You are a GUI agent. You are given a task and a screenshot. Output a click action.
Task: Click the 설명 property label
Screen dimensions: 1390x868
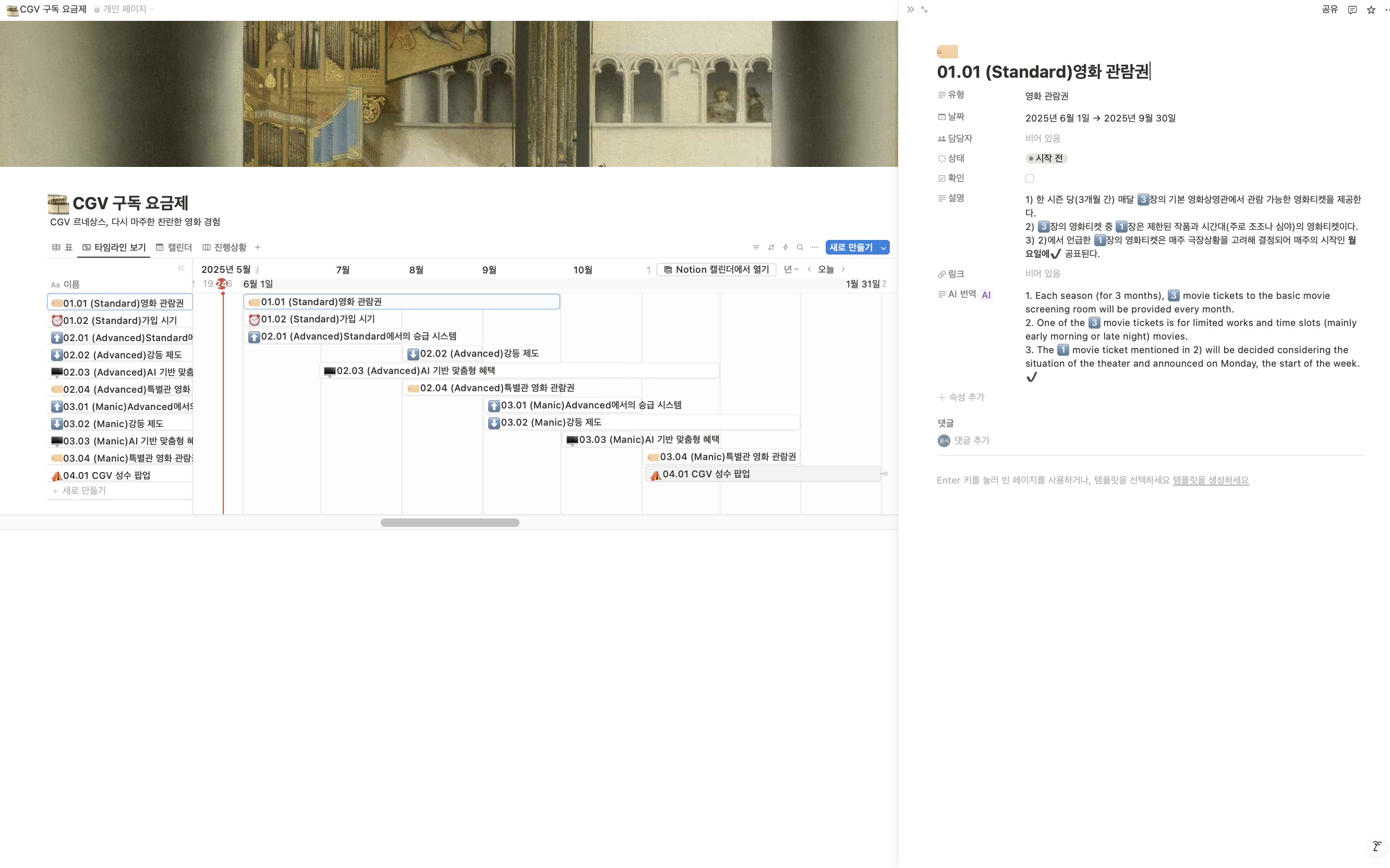click(x=951, y=198)
